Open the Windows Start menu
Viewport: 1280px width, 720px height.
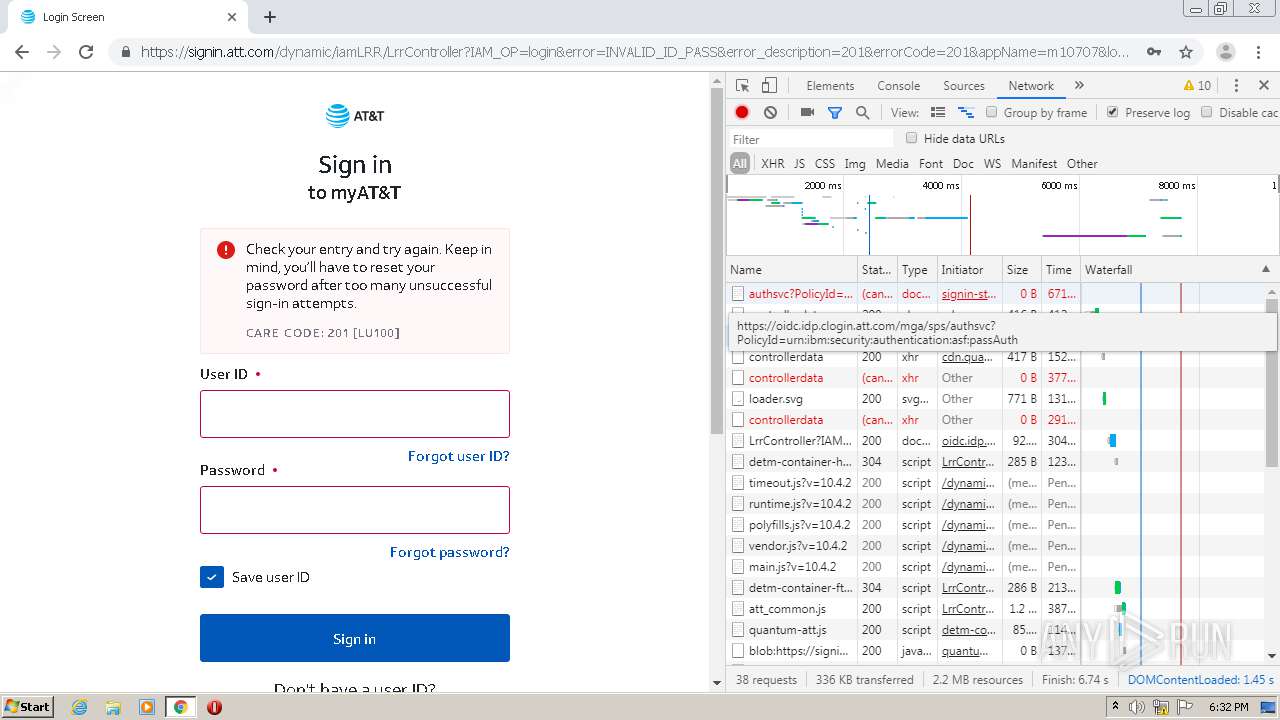[28, 707]
